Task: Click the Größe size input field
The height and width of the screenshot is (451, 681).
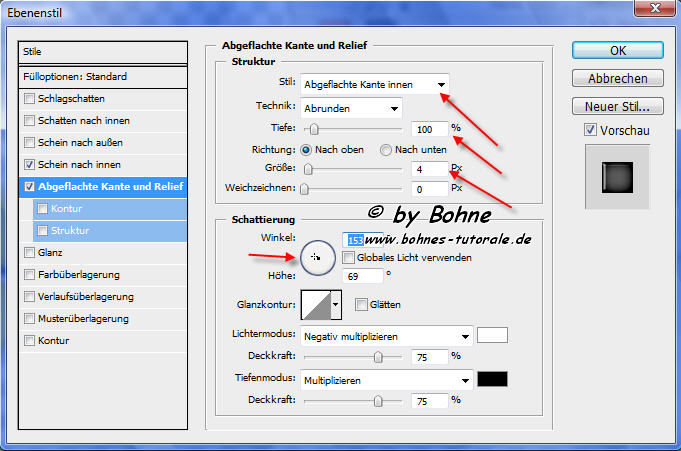Action: pos(427,169)
